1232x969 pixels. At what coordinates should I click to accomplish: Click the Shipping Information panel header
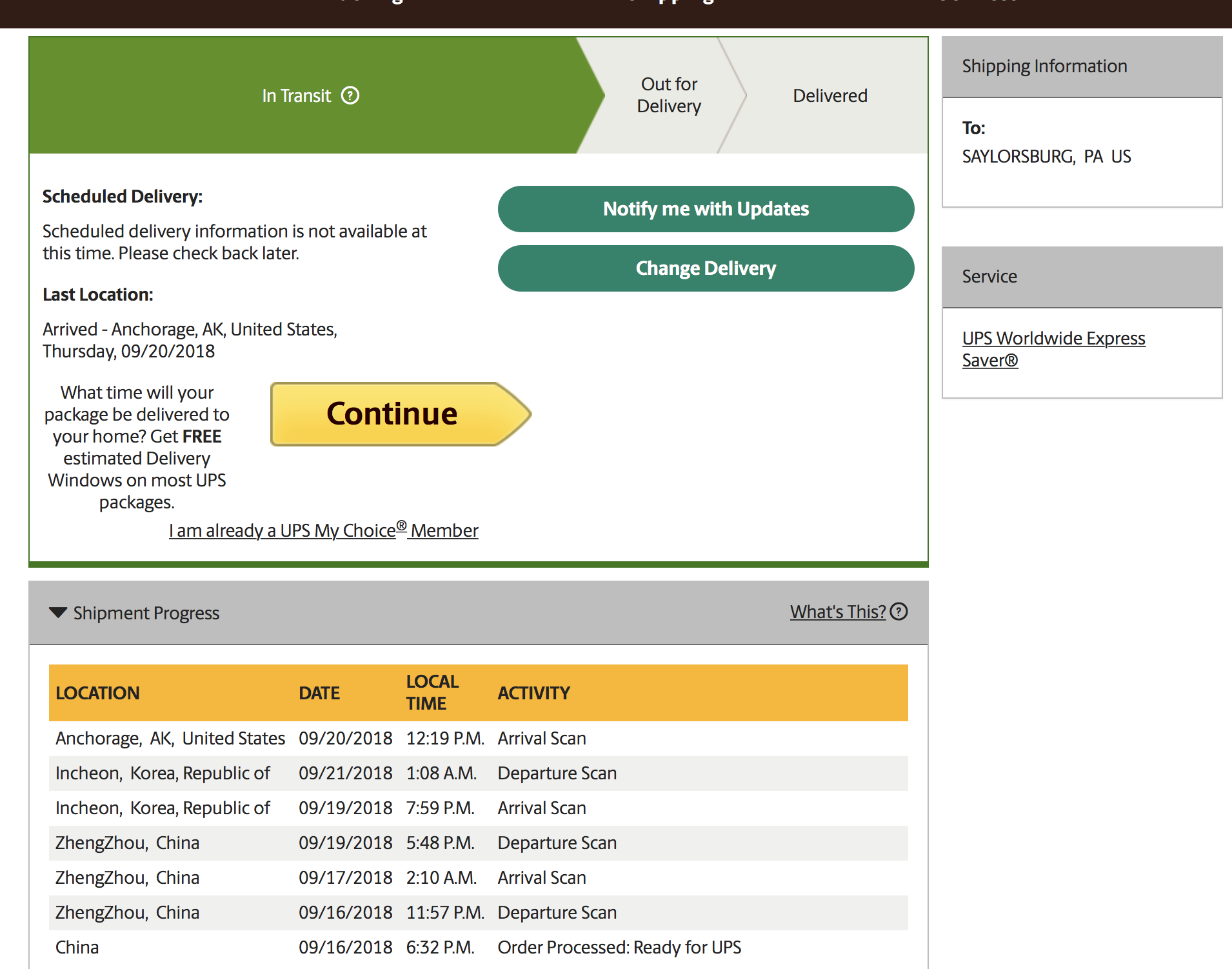(1082, 66)
